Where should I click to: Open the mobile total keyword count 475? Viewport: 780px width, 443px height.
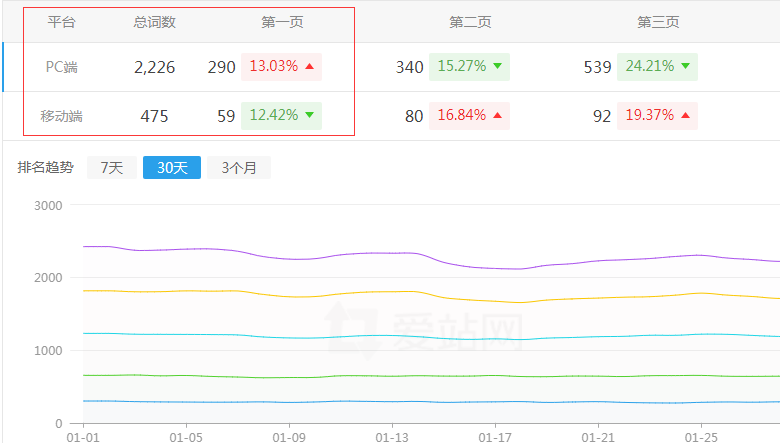(x=154, y=116)
